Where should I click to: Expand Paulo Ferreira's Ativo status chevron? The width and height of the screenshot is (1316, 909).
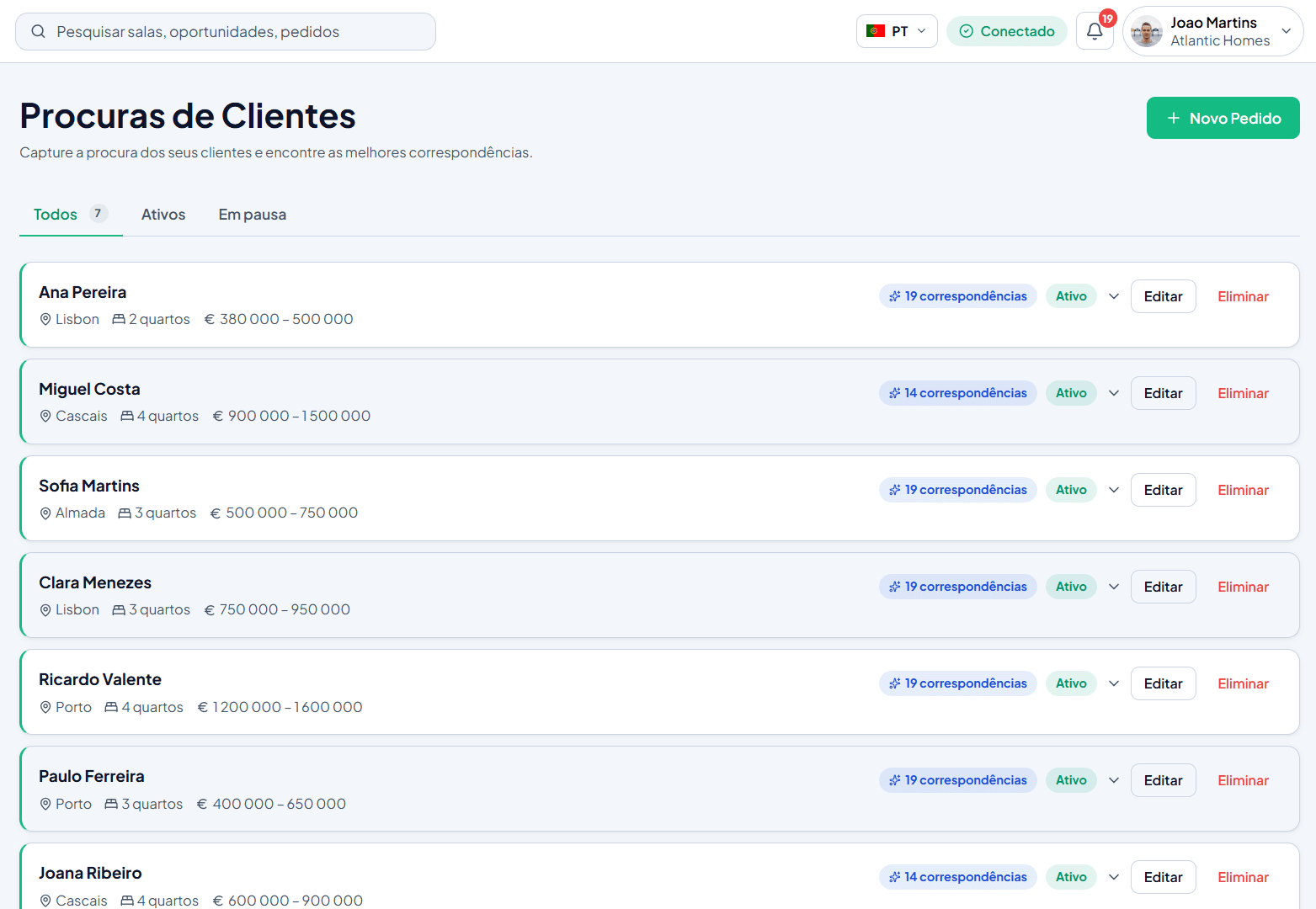[x=1114, y=780]
